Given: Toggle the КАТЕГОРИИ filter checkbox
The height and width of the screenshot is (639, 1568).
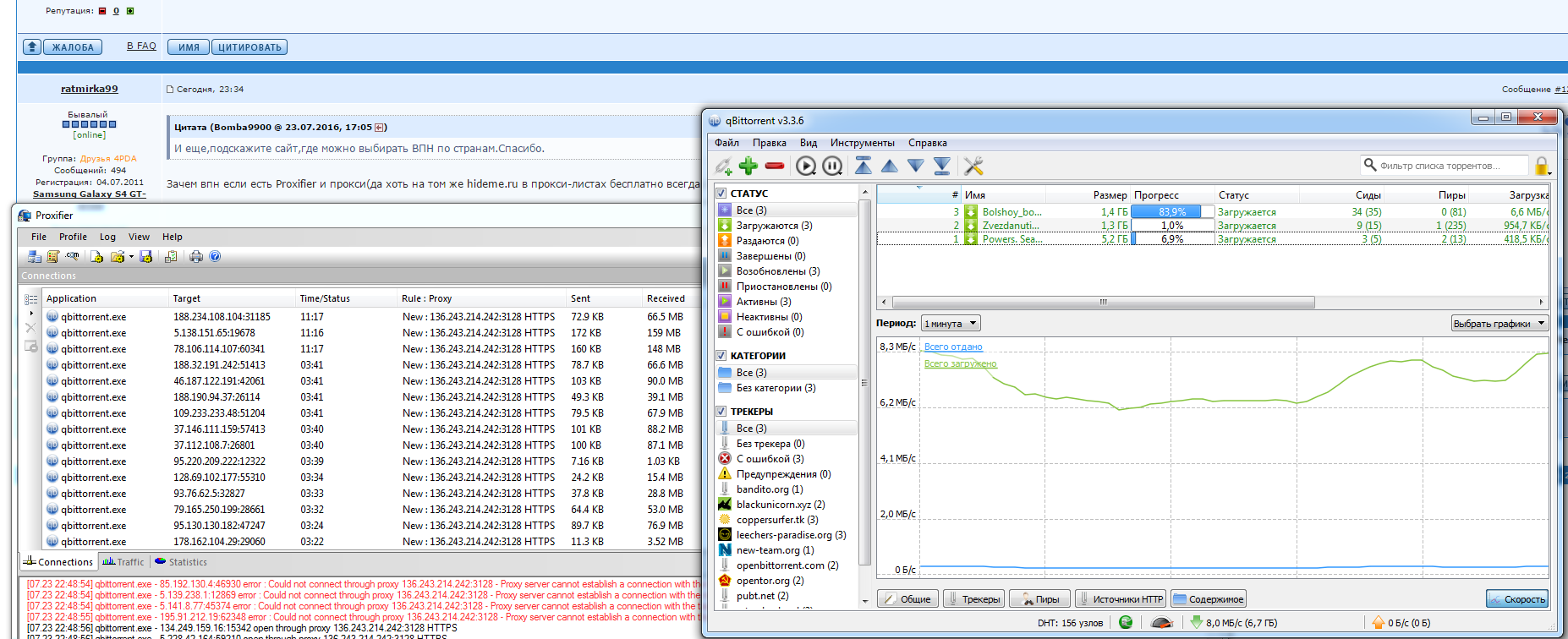Looking at the screenshot, I should 721,356.
